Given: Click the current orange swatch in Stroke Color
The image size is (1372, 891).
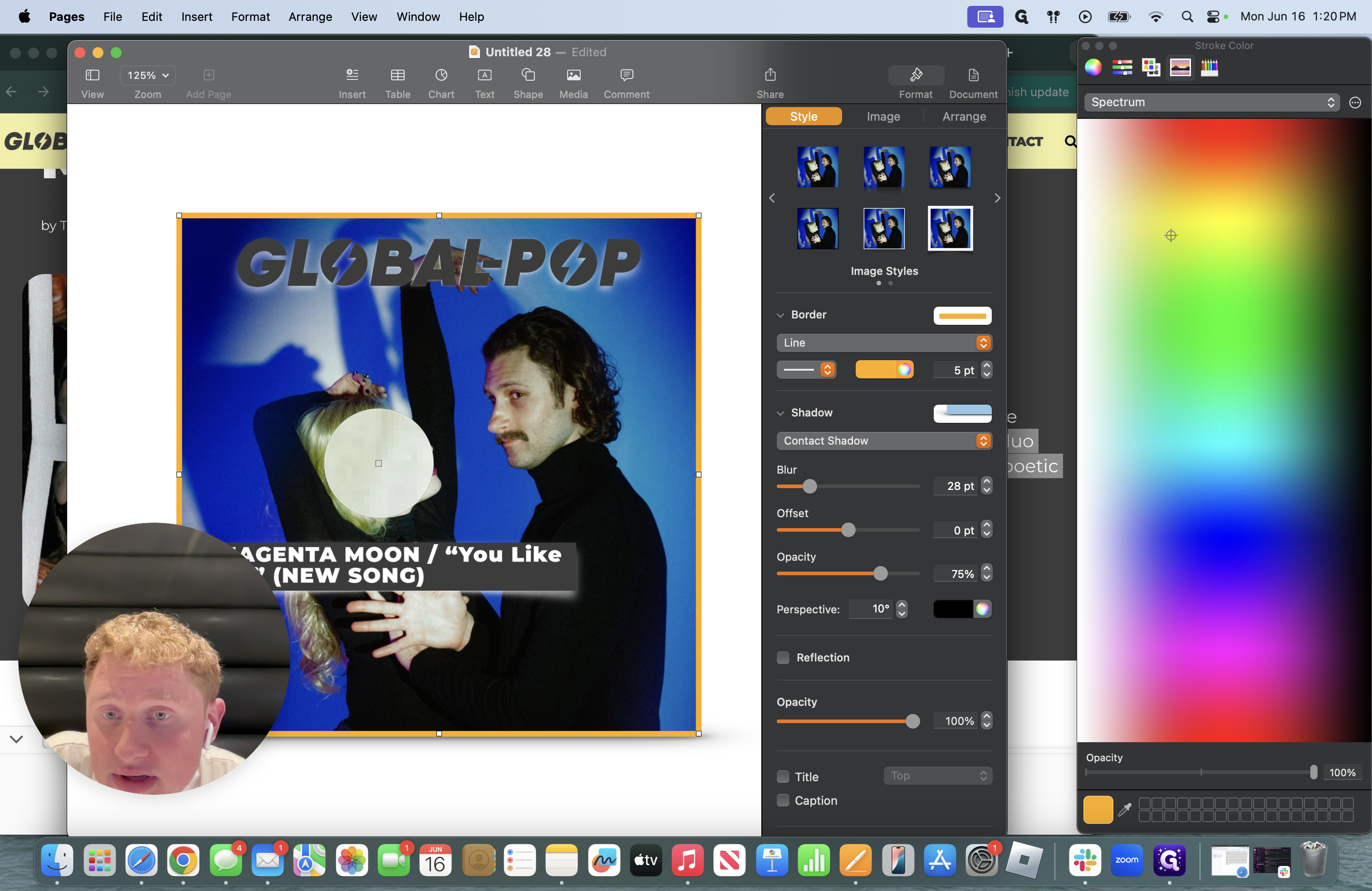Looking at the screenshot, I should click(x=1098, y=810).
